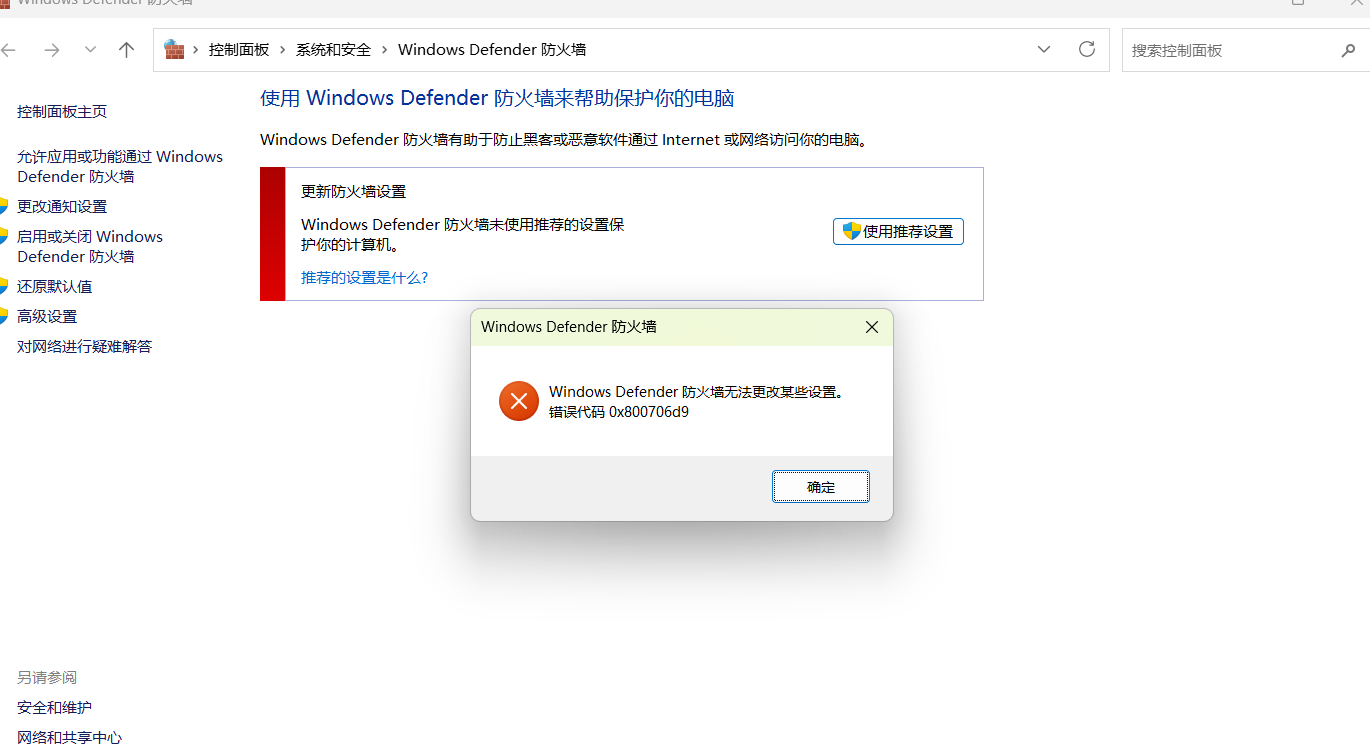Click the forward navigation arrow
Image resolution: width=1370 pixels, height=751 pixels.
pos(52,50)
